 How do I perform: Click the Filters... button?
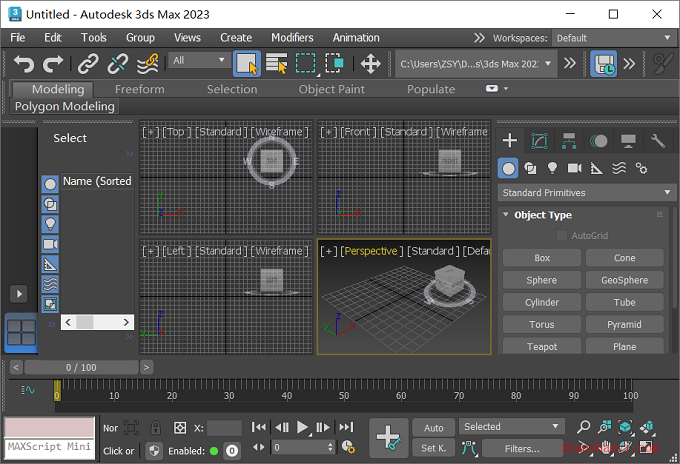[x=522, y=449]
